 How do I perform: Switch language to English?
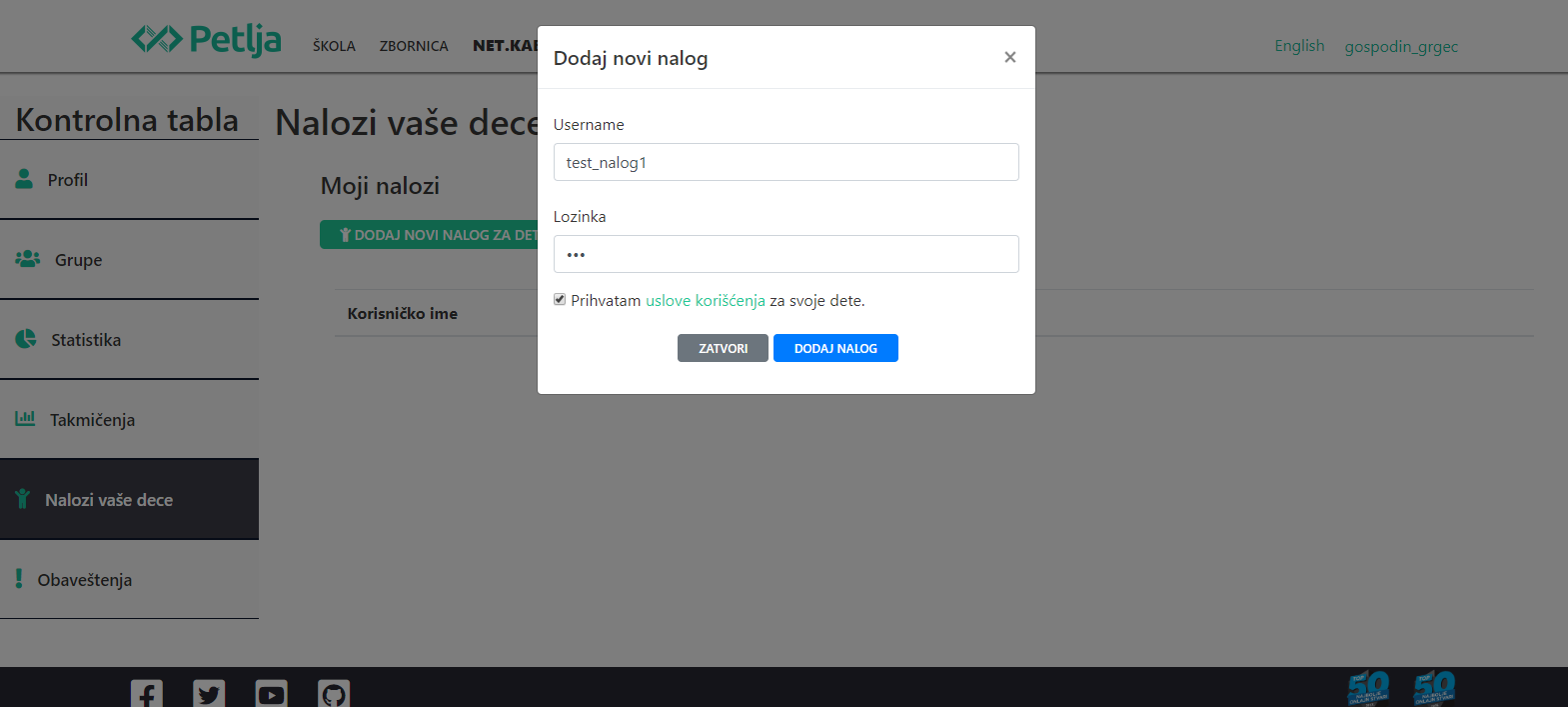point(1298,46)
